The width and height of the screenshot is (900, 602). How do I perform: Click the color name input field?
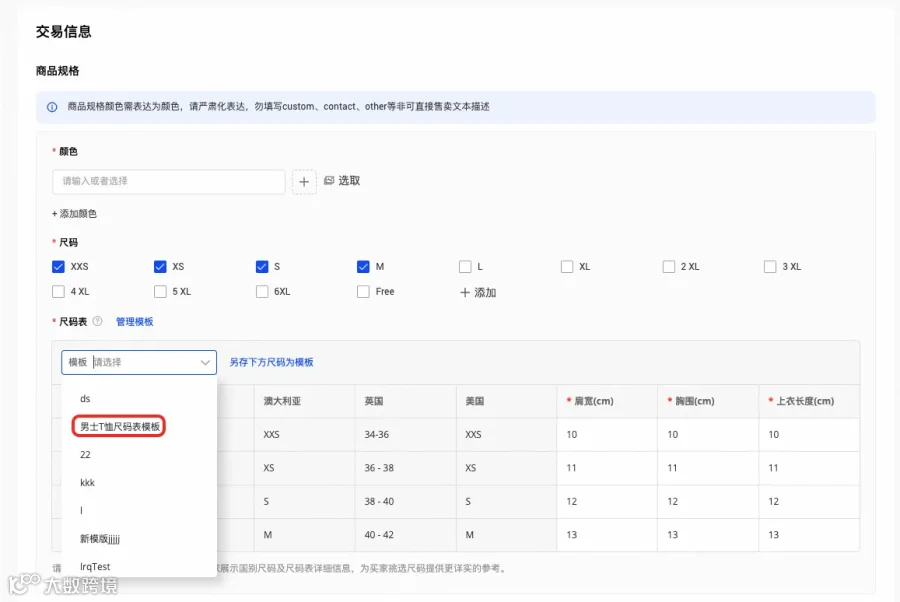coord(169,181)
